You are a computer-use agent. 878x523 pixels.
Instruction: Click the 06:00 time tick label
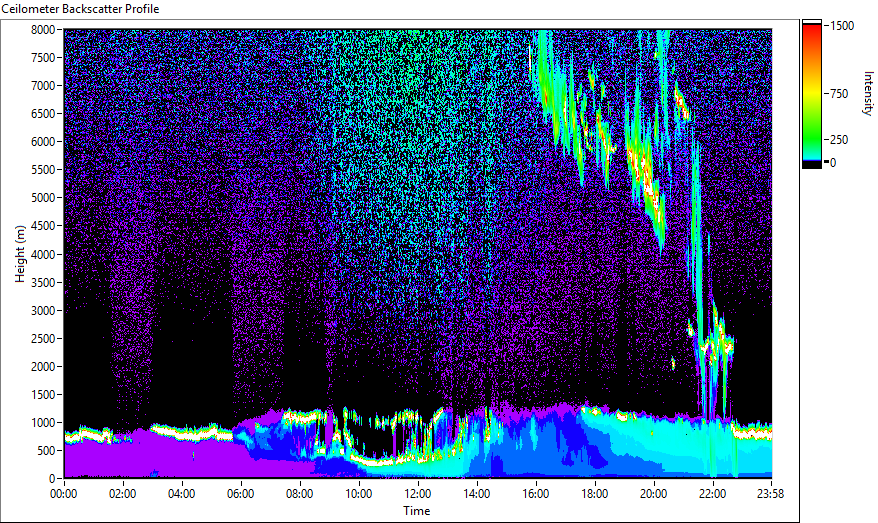point(241,494)
